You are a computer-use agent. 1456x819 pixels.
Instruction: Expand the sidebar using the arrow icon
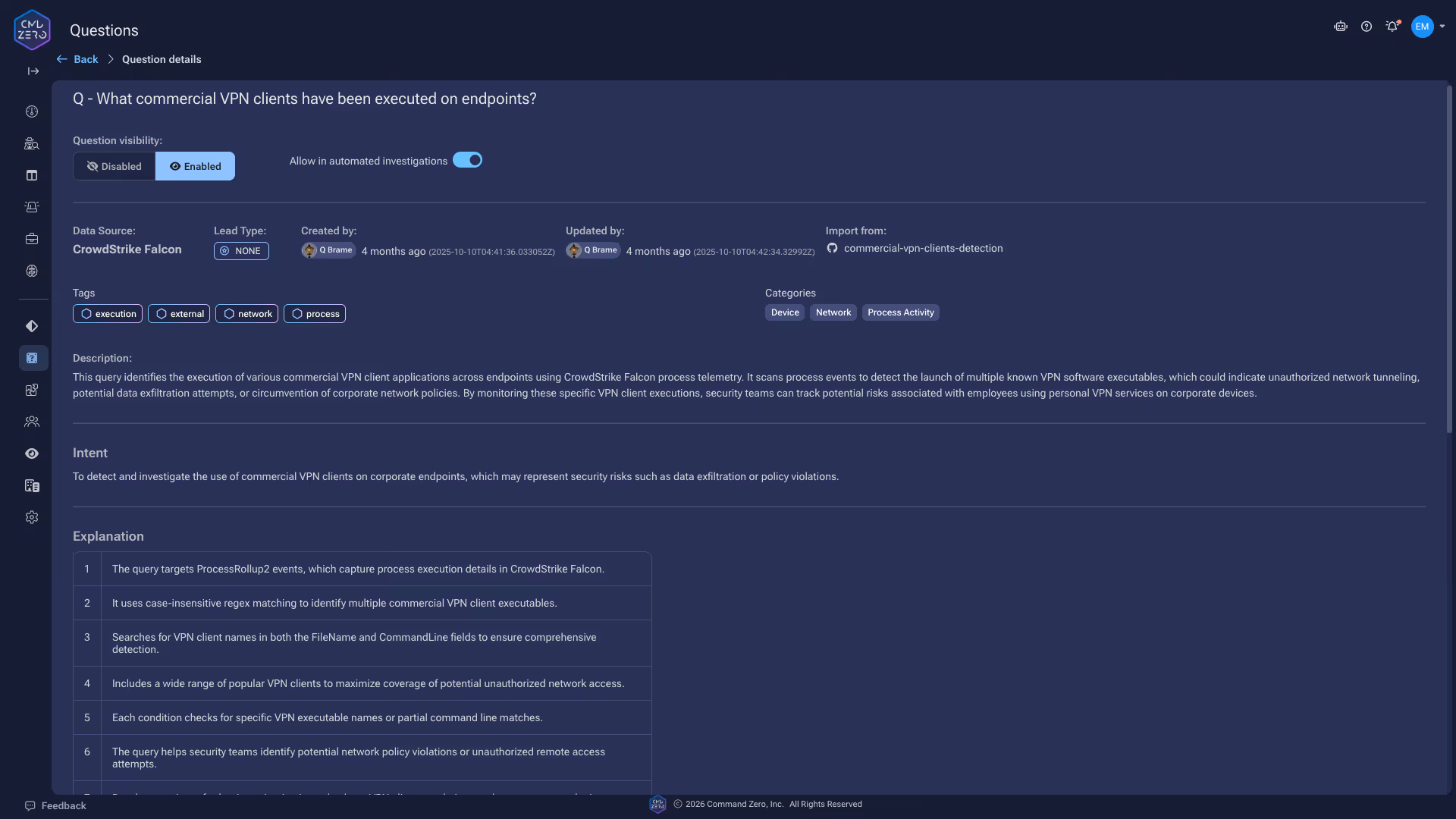point(32,71)
